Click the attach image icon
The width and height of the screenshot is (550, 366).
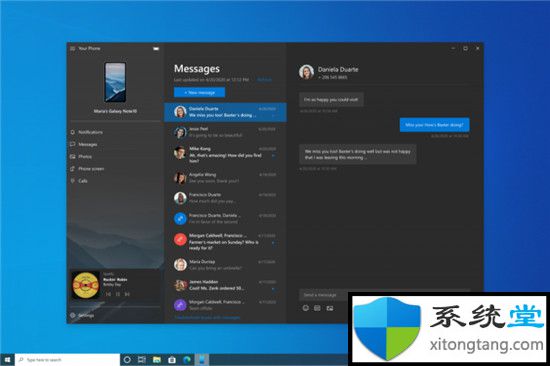click(330, 308)
